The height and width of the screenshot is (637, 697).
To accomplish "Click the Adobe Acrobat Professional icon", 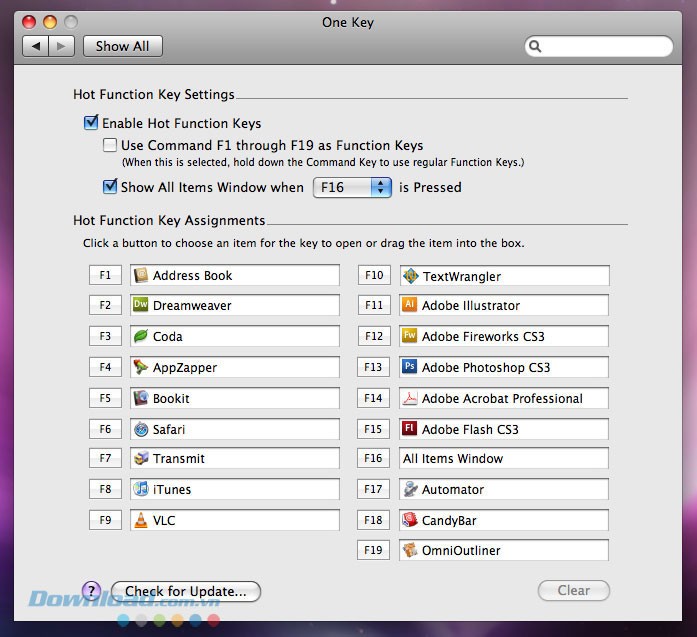I will point(409,398).
